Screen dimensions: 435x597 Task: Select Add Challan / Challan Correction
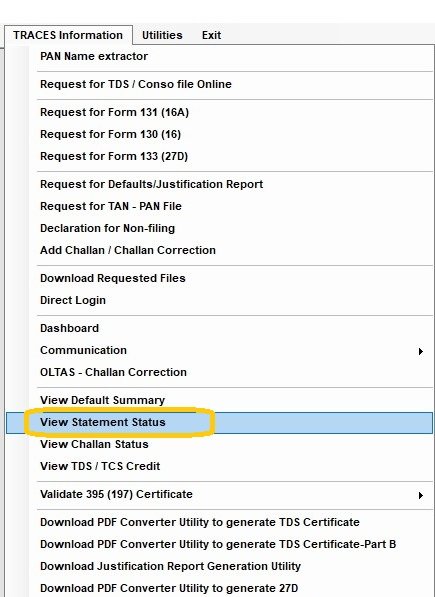point(220,250)
